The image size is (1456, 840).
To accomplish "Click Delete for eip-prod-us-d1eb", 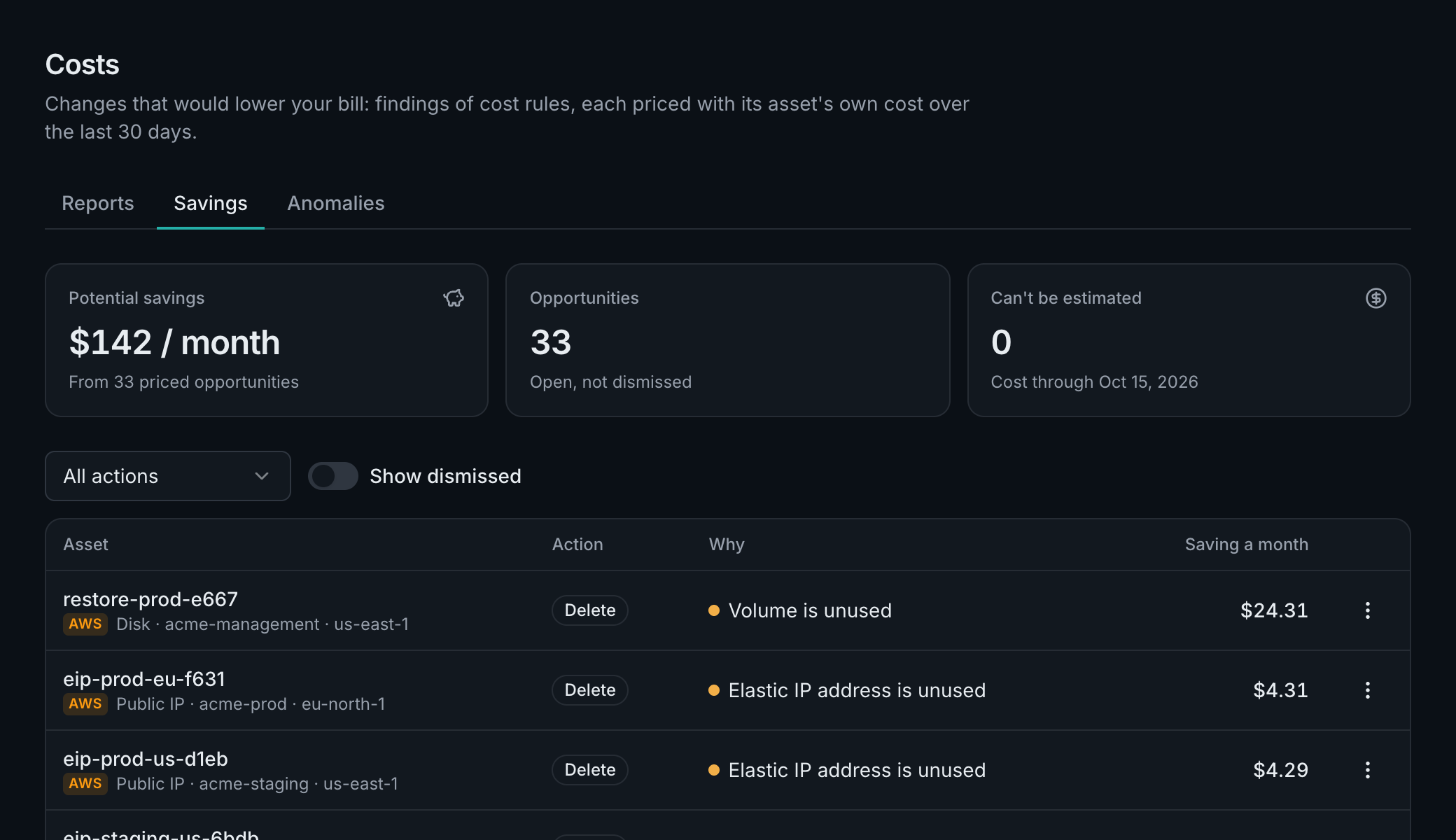I will coord(590,770).
